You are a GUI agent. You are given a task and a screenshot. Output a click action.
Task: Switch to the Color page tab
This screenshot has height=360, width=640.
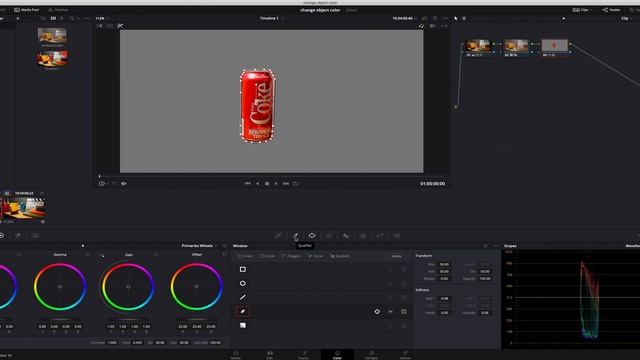tap(337, 355)
